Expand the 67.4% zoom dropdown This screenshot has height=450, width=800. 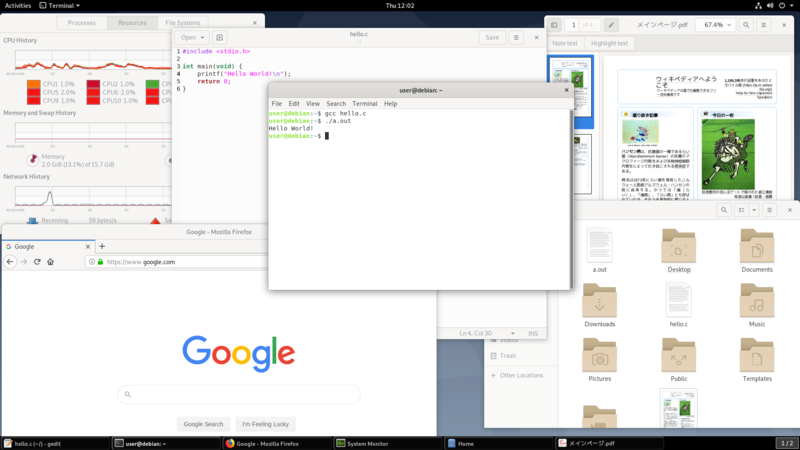pyautogui.click(x=717, y=24)
